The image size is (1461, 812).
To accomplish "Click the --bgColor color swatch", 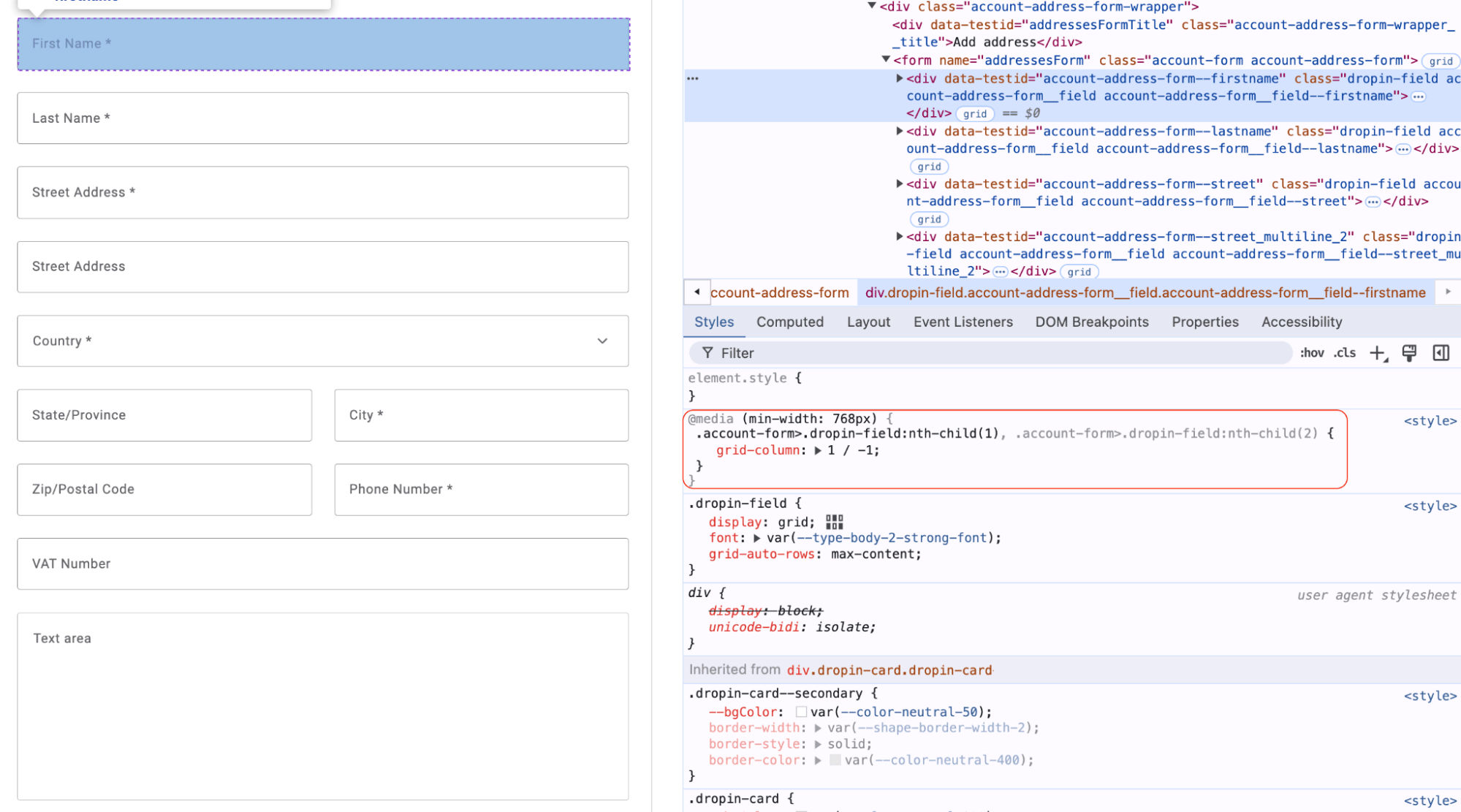I will click(801, 712).
